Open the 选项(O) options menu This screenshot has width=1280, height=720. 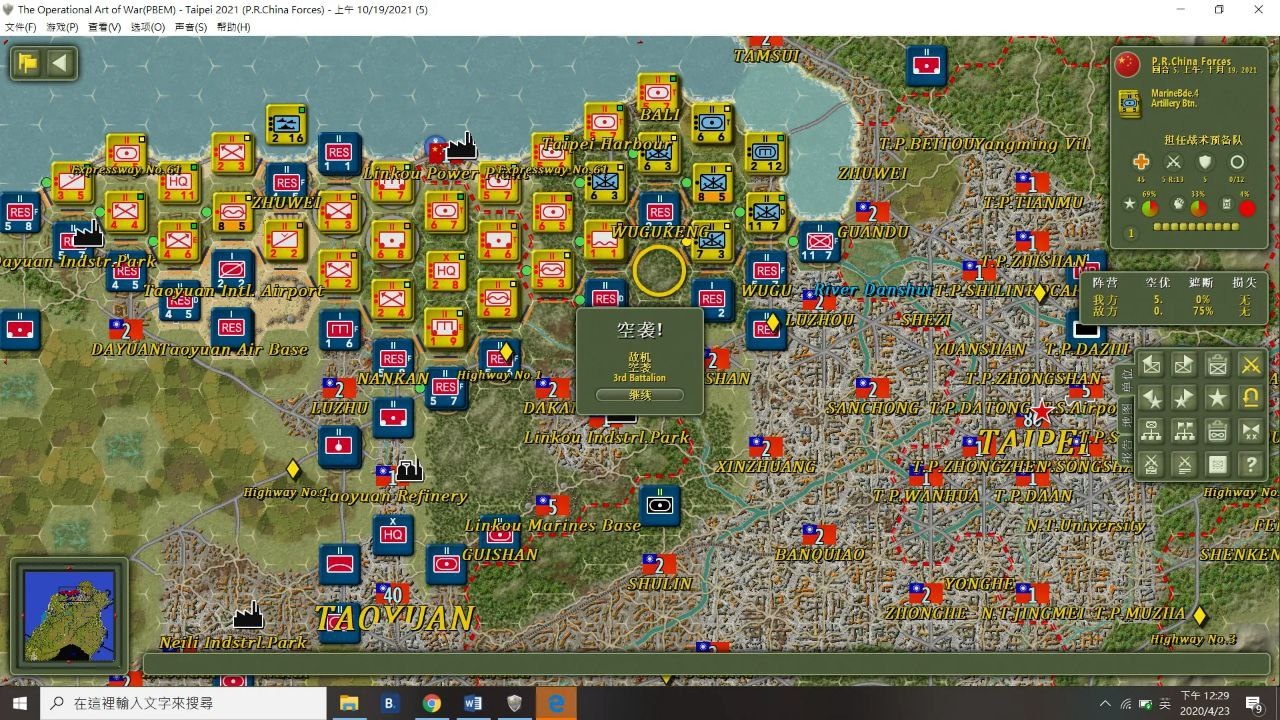pos(147,27)
